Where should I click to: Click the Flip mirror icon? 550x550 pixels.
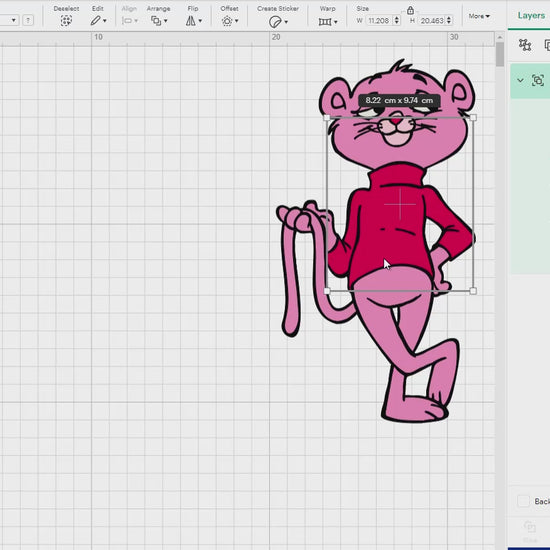[190, 21]
